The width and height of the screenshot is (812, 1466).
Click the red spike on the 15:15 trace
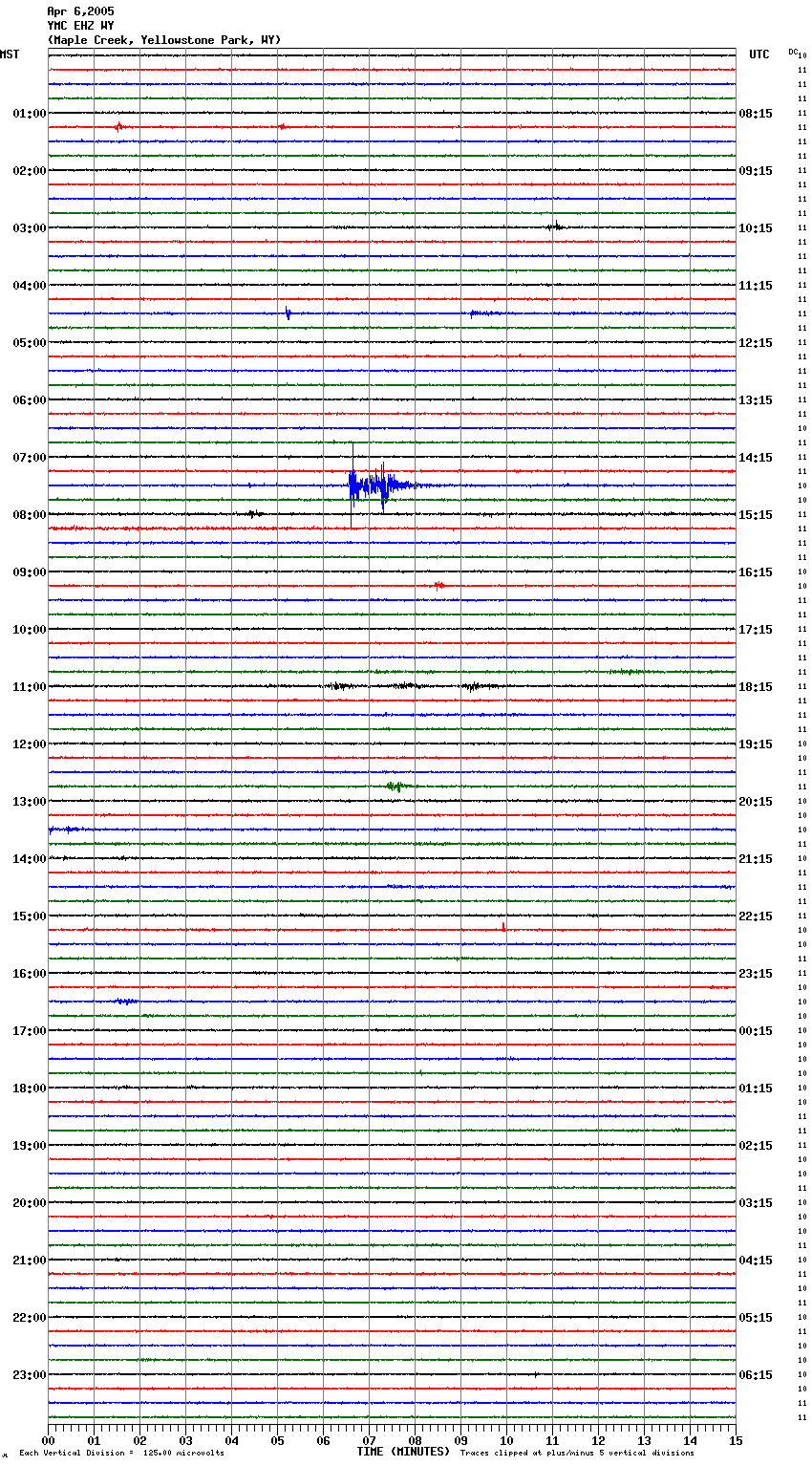pos(503,926)
